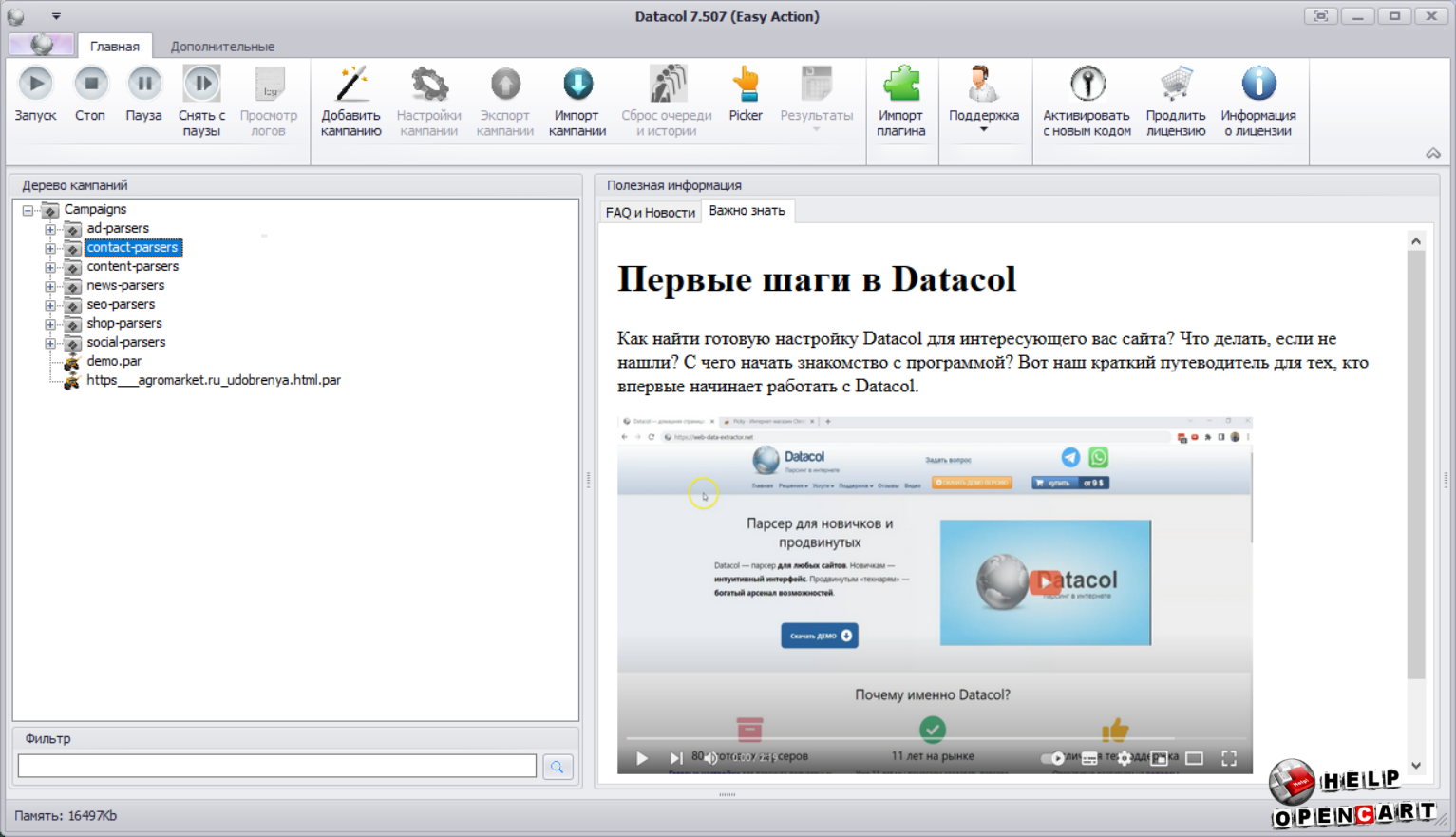This screenshot has height=837, width=1456.
Task: Open Продлить лицензию cart icon
Action: [1175, 85]
